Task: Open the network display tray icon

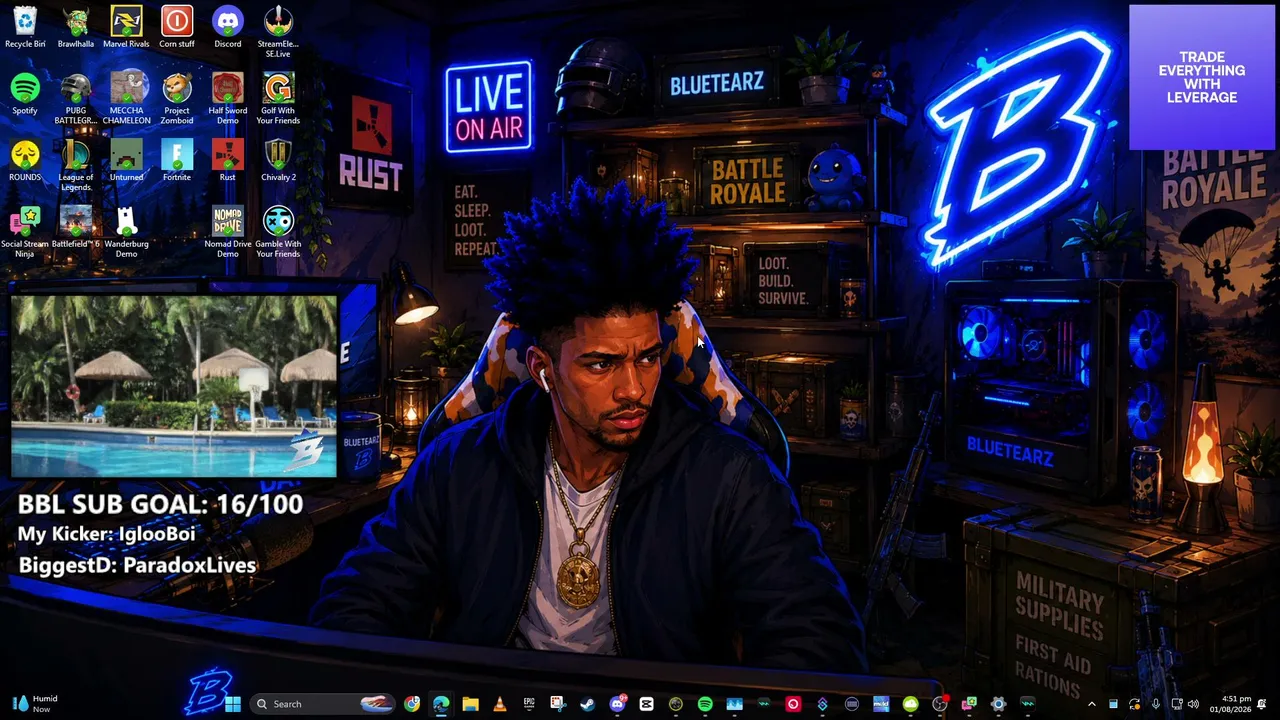Action: [x=1177, y=704]
